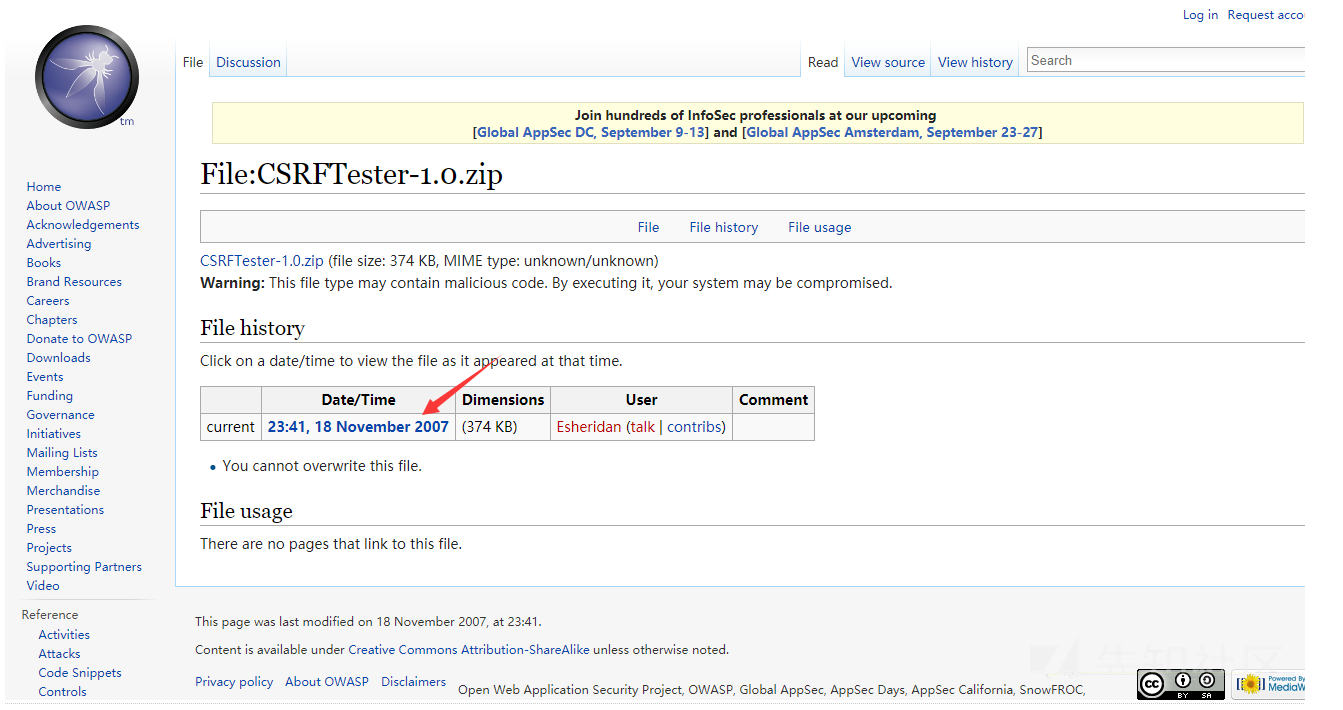Open Events sidebar link

[45, 377]
